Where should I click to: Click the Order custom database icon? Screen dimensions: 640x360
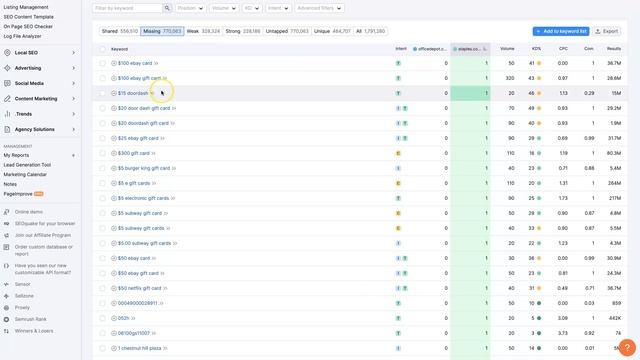[x=7, y=247]
